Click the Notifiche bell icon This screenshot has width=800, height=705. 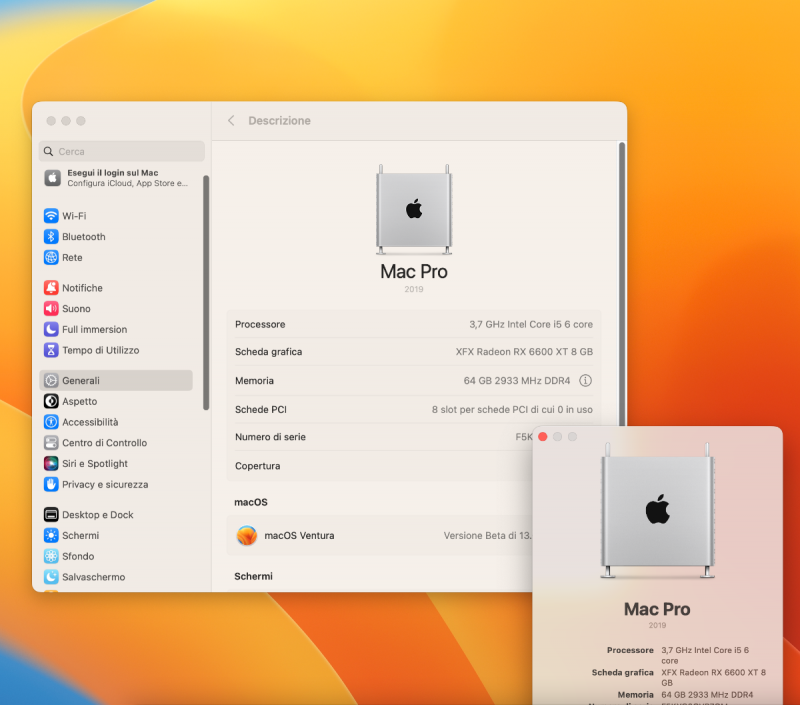point(51,288)
